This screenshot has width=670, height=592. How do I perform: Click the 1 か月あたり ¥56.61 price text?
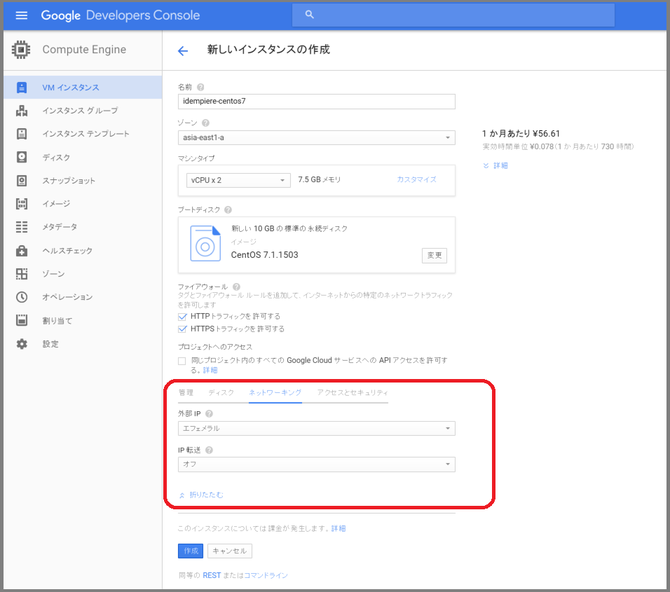tap(521, 133)
